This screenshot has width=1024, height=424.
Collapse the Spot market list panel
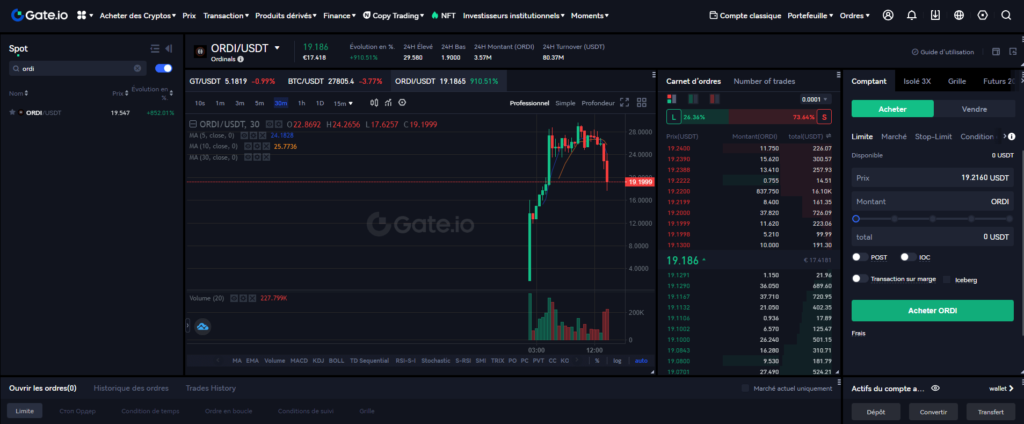(168, 48)
